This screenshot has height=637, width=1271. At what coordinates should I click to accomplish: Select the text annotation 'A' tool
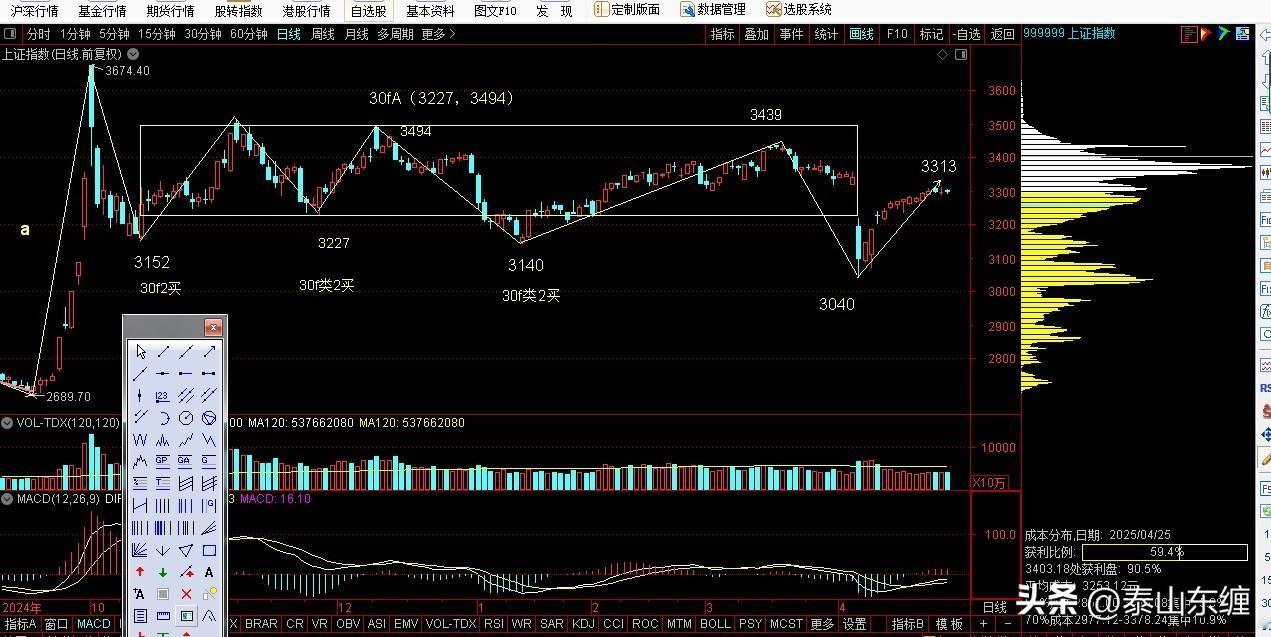tap(209, 572)
